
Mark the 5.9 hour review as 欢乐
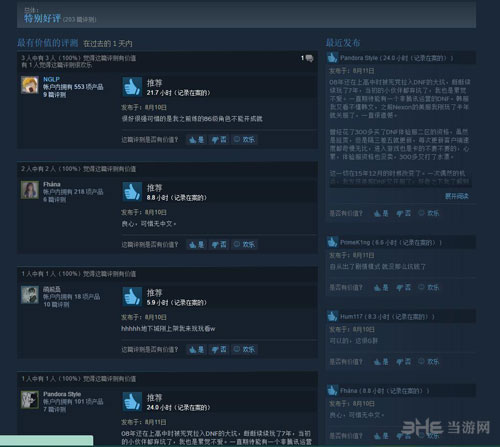click(244, 349)
